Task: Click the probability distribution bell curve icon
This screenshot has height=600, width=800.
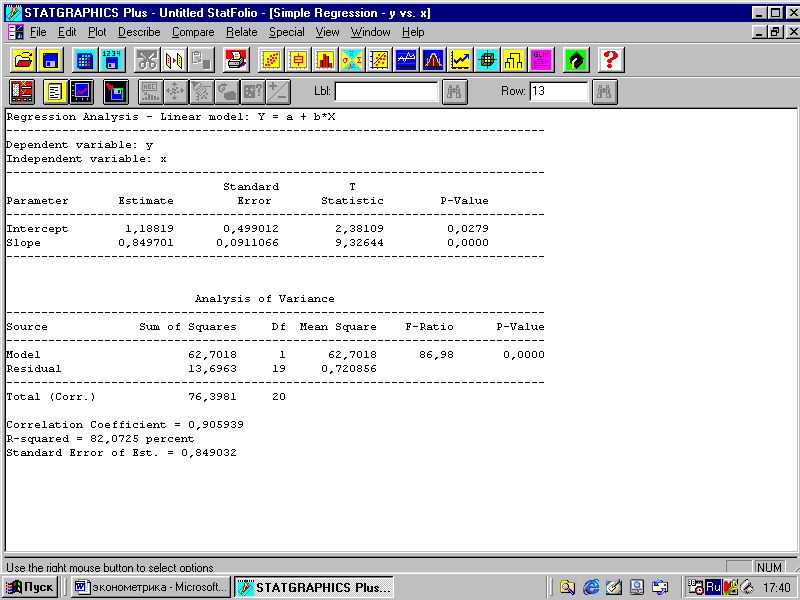Action: (x=433, y=60)
